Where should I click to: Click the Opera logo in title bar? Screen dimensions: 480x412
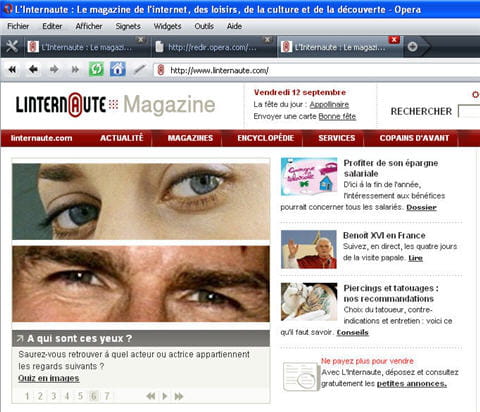[x=8, y=9]
